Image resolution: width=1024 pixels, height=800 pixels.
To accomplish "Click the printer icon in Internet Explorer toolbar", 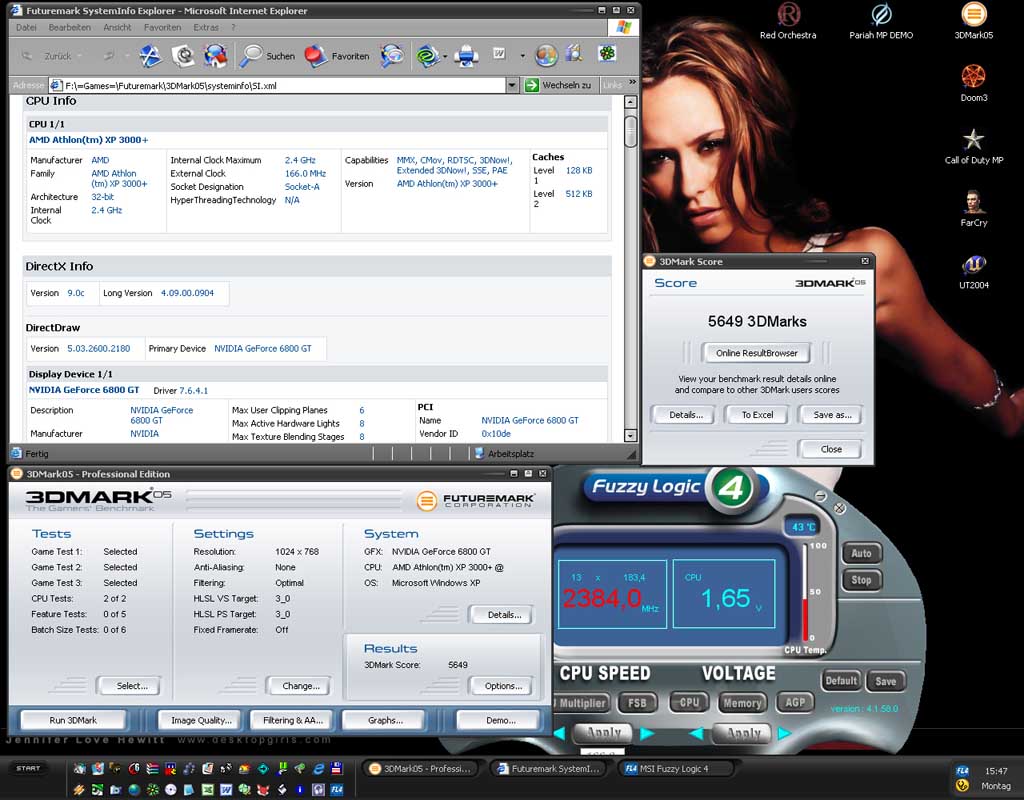I will click(x=466, y=56).
